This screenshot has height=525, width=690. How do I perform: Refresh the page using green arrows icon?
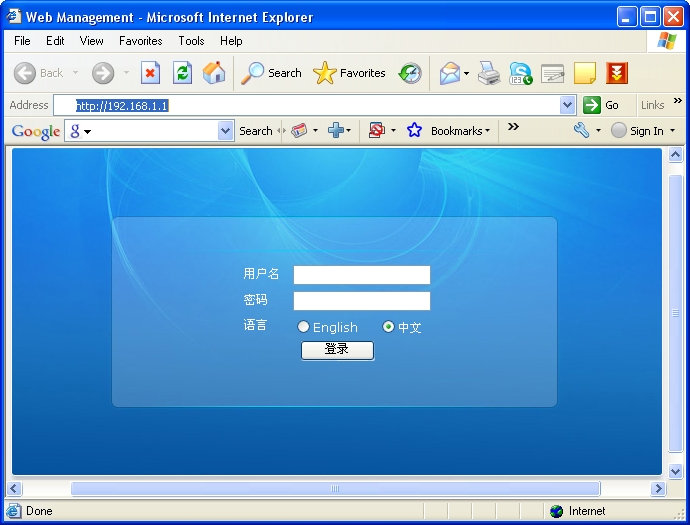[x=182, y=73]
